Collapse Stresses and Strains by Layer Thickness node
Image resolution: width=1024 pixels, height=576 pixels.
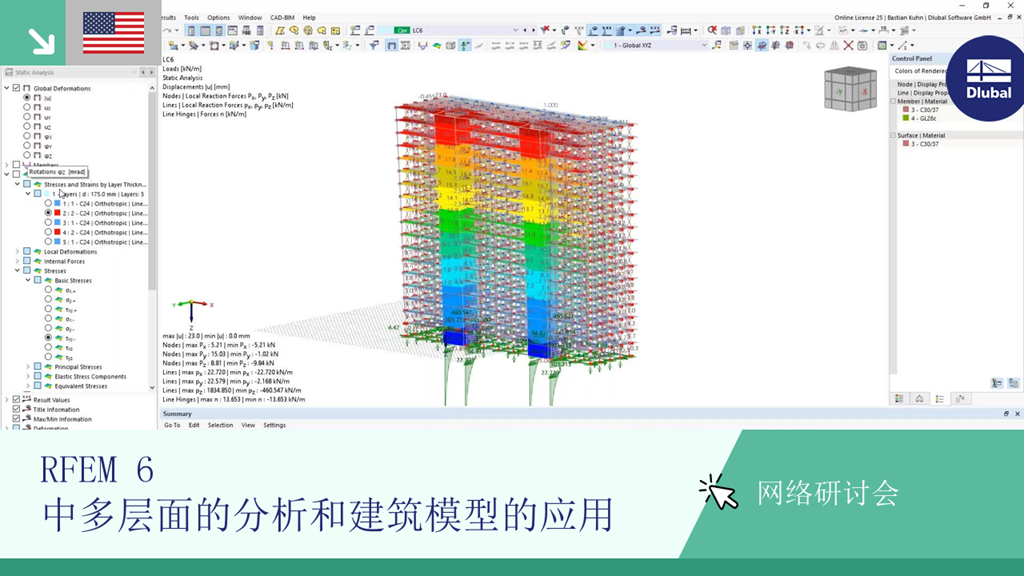click(18, 184)
